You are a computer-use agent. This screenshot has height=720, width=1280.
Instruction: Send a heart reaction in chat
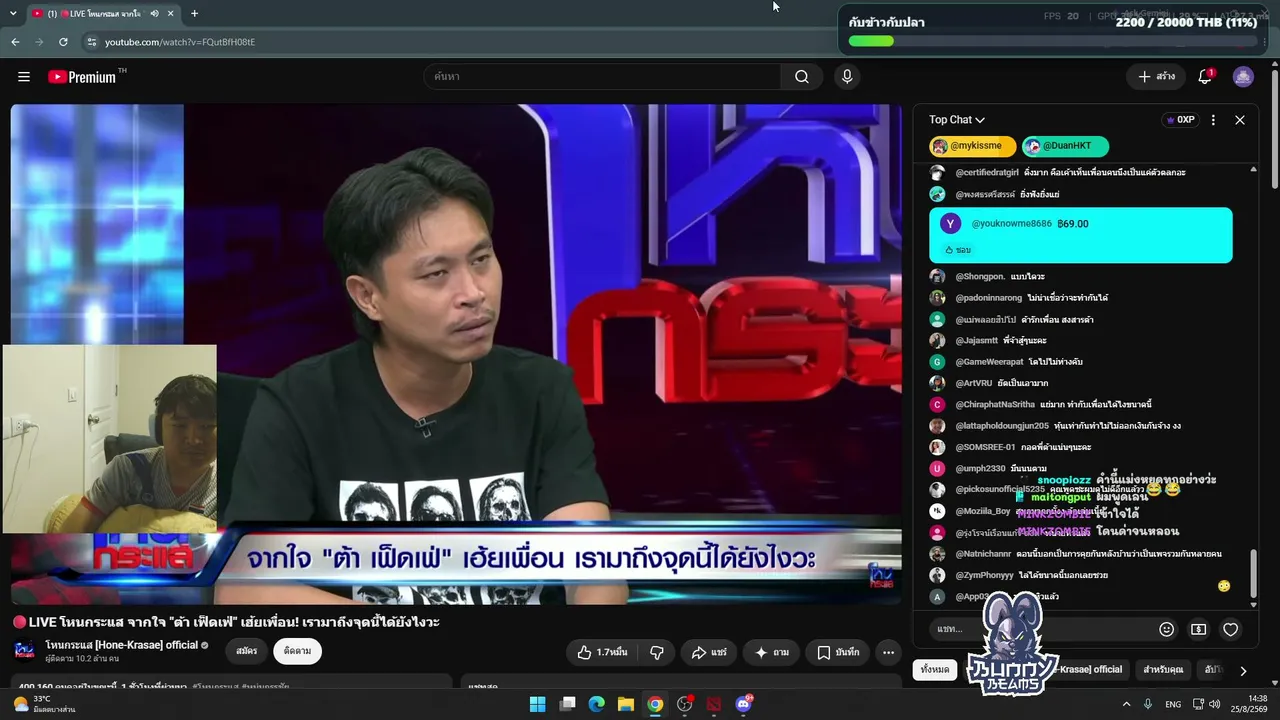(x=1231, y=629)
